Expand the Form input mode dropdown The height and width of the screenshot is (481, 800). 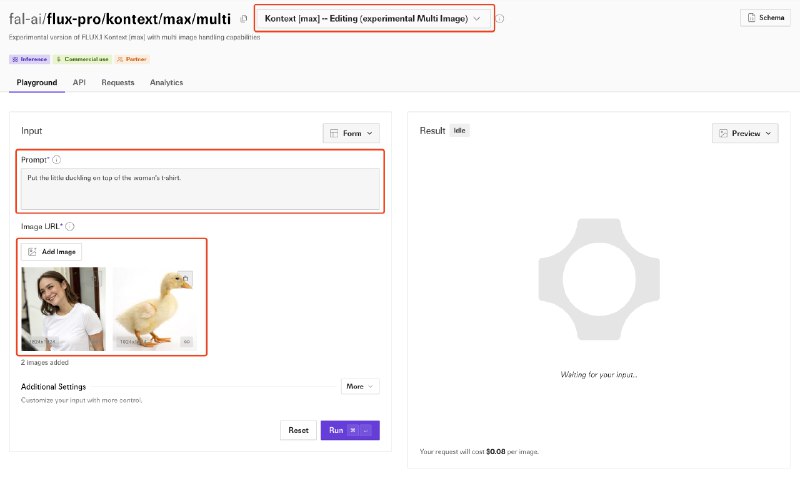pos(351,133)
